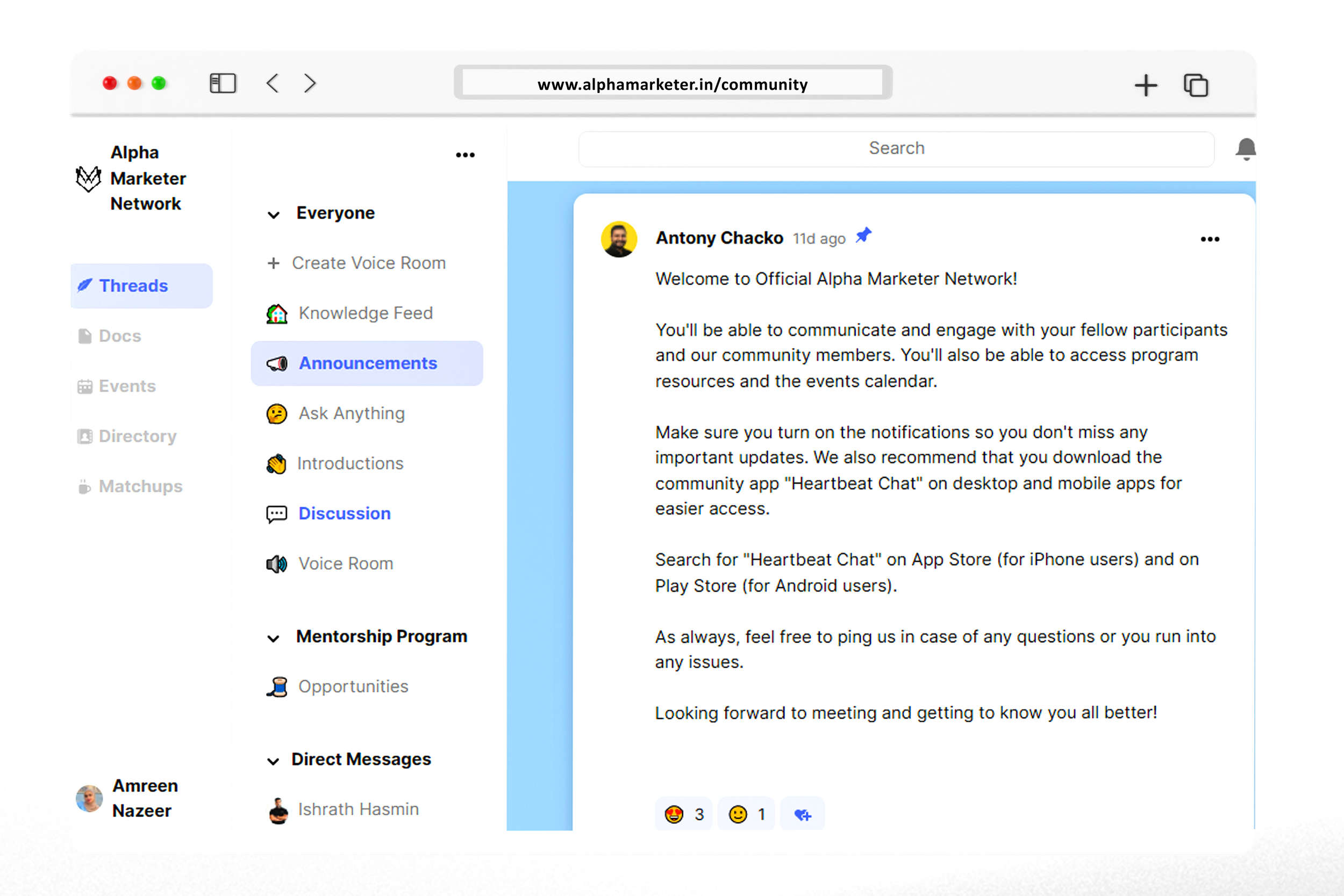
Task: Open the Discussion channel
Action: (x=344, y=513)
